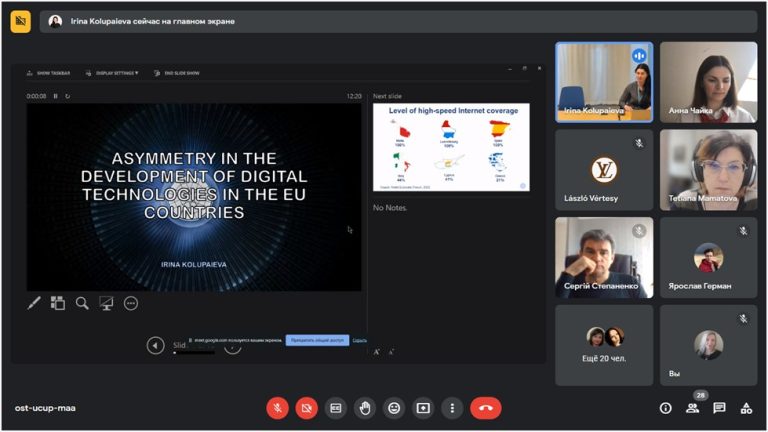Click the speaking indicator on Irina's tile
Screen dimensions: 768x432
click(639, 56)
